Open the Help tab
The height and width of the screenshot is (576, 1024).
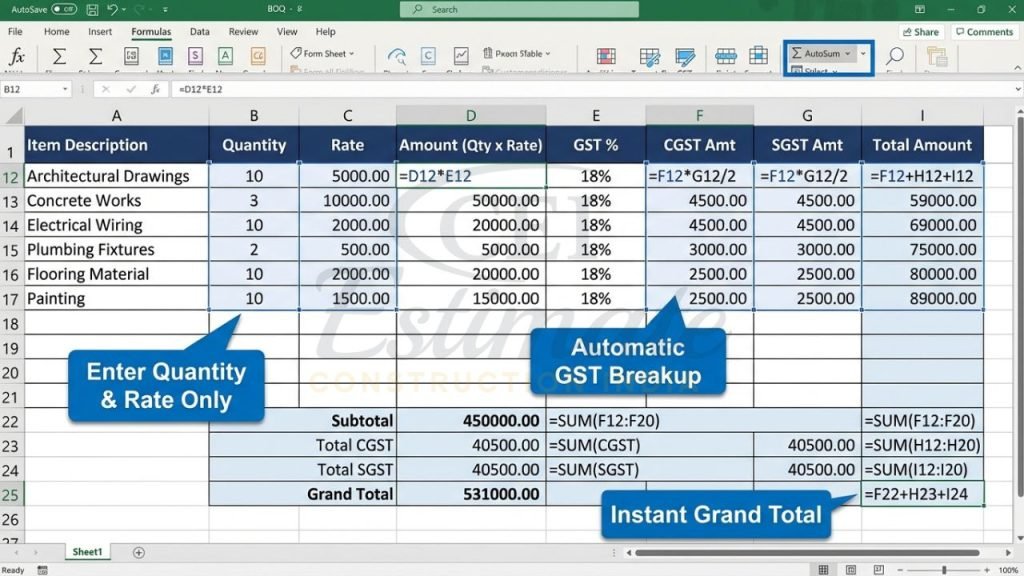[x=325, y=31]
